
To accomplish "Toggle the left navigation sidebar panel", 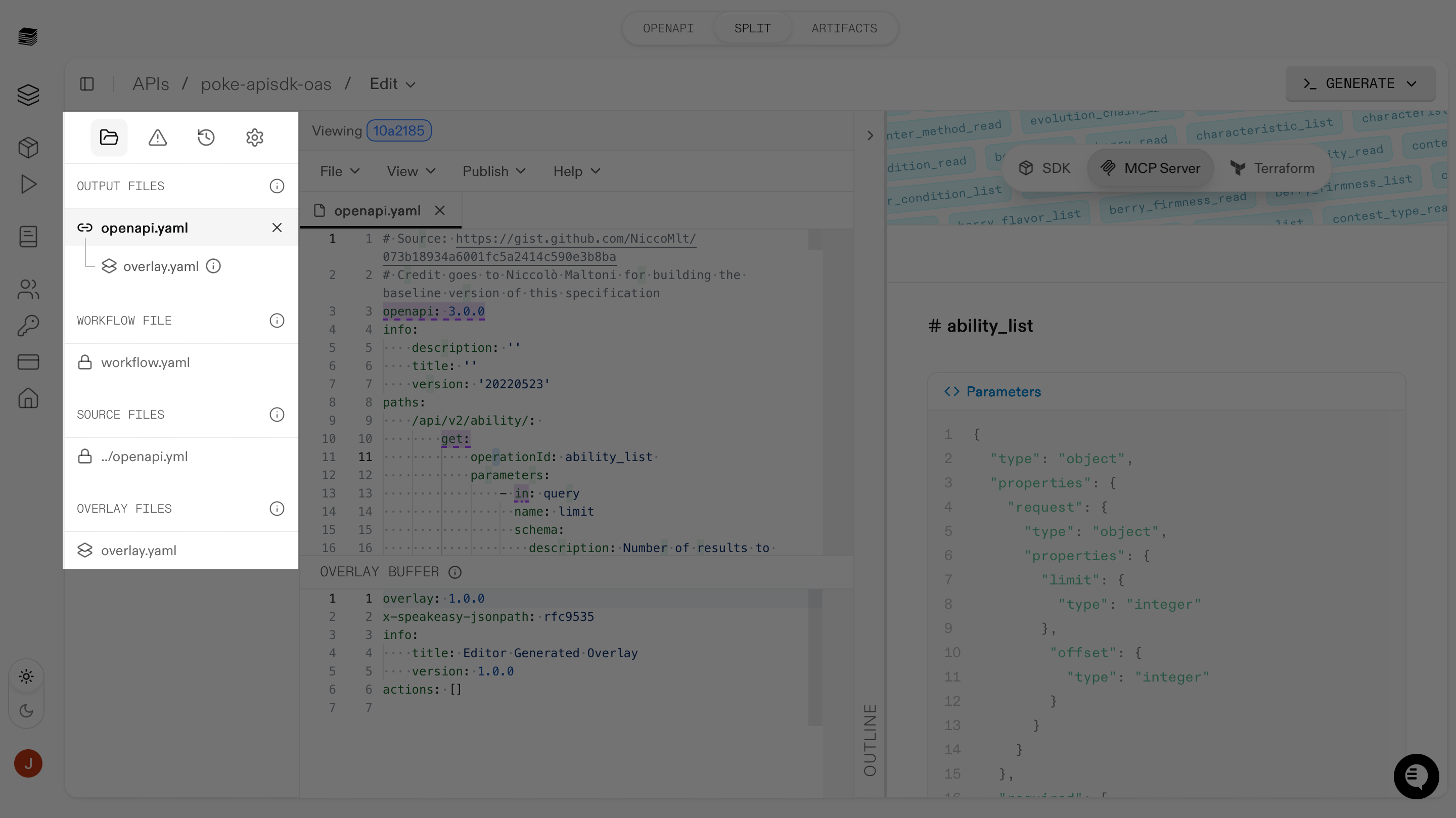I will [x=87, y=83].
